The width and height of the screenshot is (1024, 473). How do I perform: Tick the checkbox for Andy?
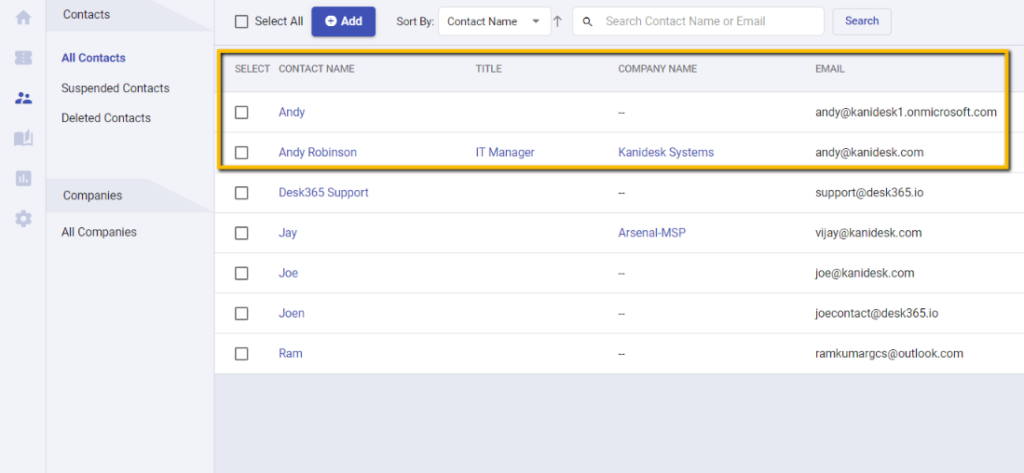click(242, 112)
